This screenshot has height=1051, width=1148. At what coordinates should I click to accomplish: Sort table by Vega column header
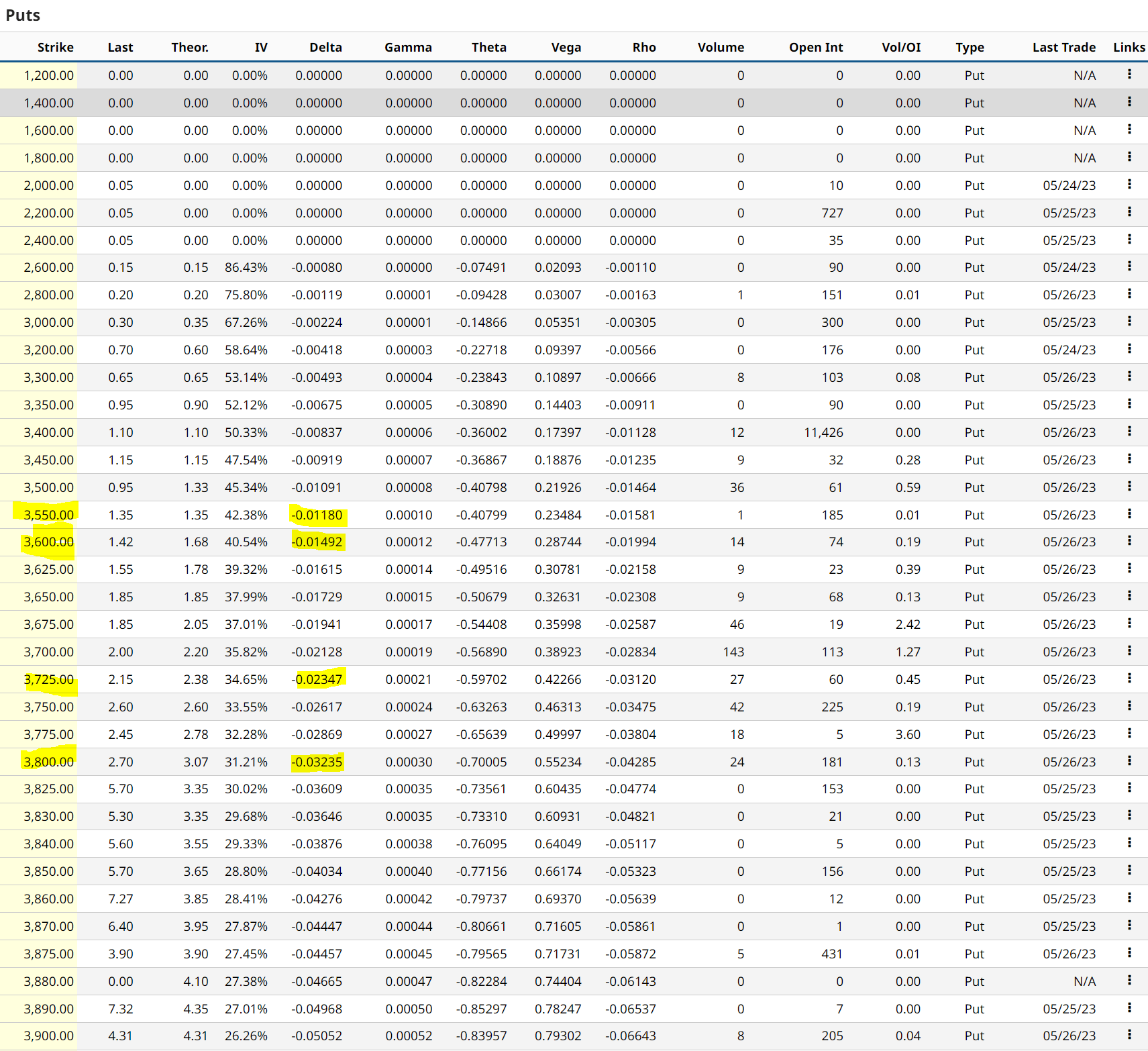[566, 47]
